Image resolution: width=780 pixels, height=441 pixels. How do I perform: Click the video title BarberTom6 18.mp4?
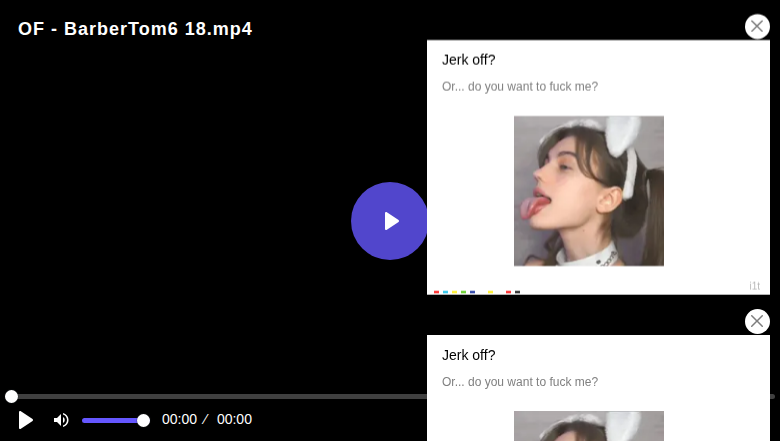click(135, 29)
